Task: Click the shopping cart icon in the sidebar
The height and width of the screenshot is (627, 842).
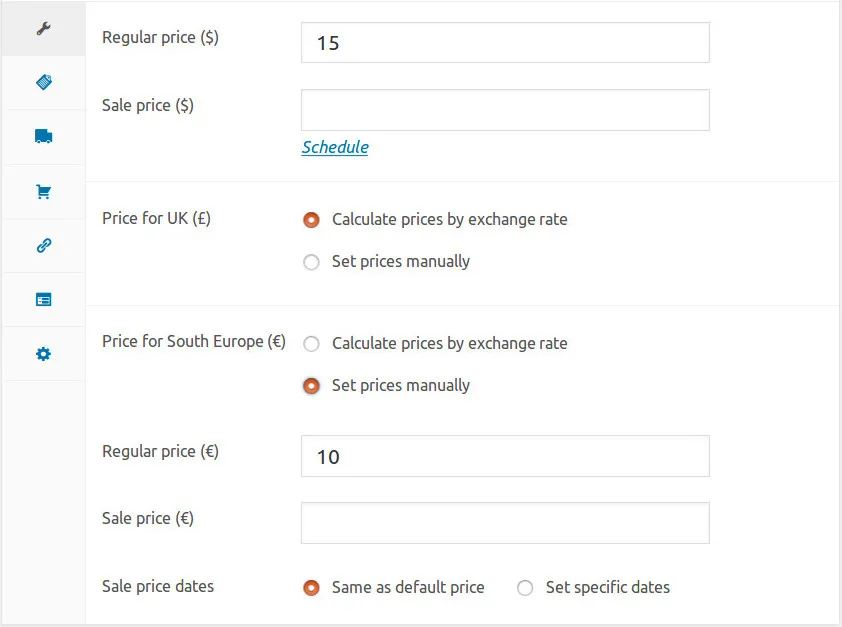Action: pyautogui.click(x=42, y=190)
